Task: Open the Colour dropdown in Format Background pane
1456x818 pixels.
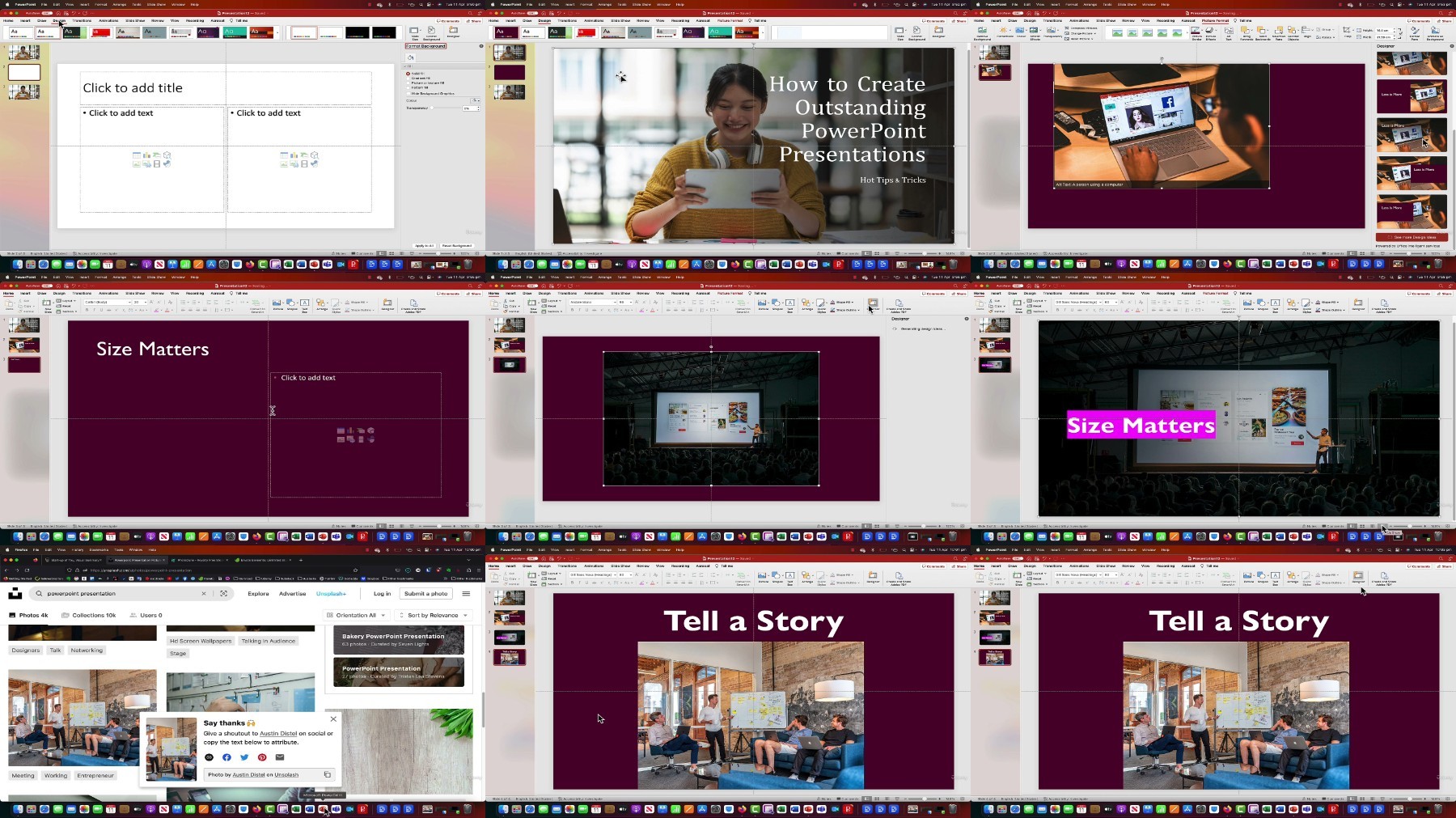Action: pos(476,100)
